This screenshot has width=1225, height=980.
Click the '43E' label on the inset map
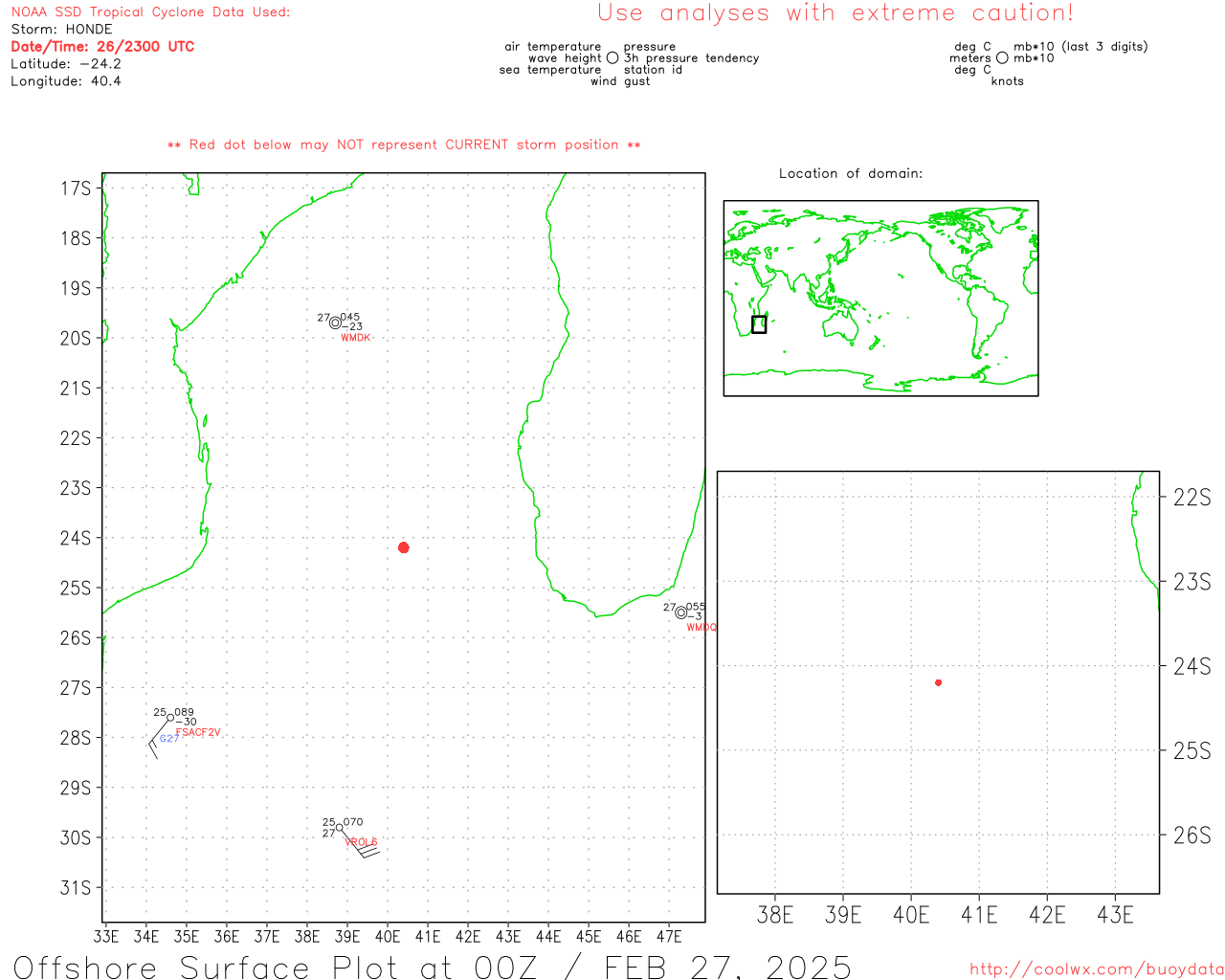click(1115, 916)
